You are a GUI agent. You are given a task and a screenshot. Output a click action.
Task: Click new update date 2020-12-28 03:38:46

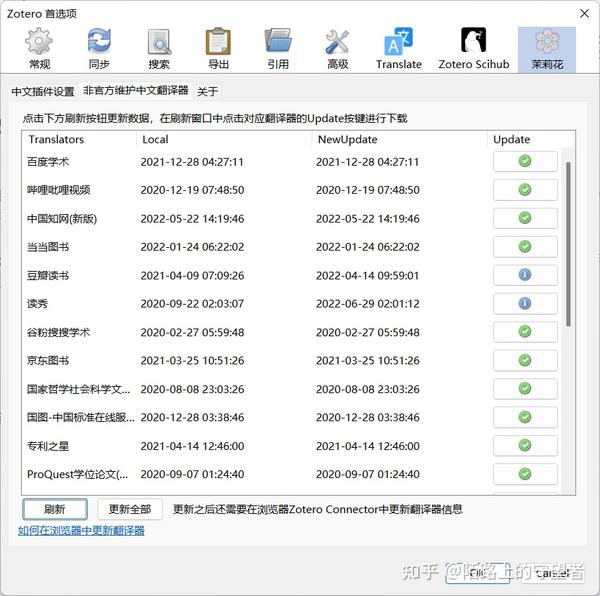pyautogui.click(x=368, y=417)
